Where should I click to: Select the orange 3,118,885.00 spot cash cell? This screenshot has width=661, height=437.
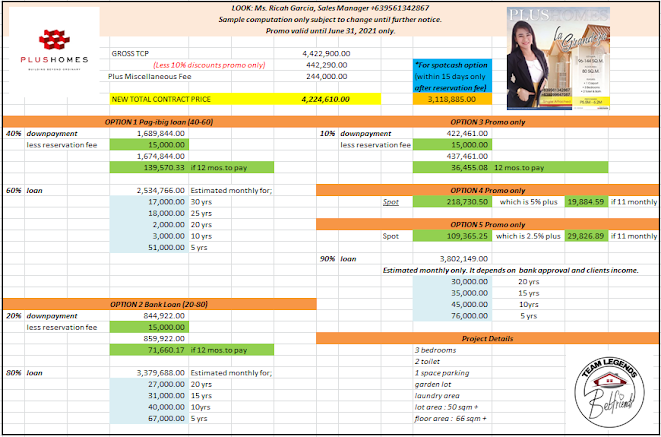[x=452, y=99]
